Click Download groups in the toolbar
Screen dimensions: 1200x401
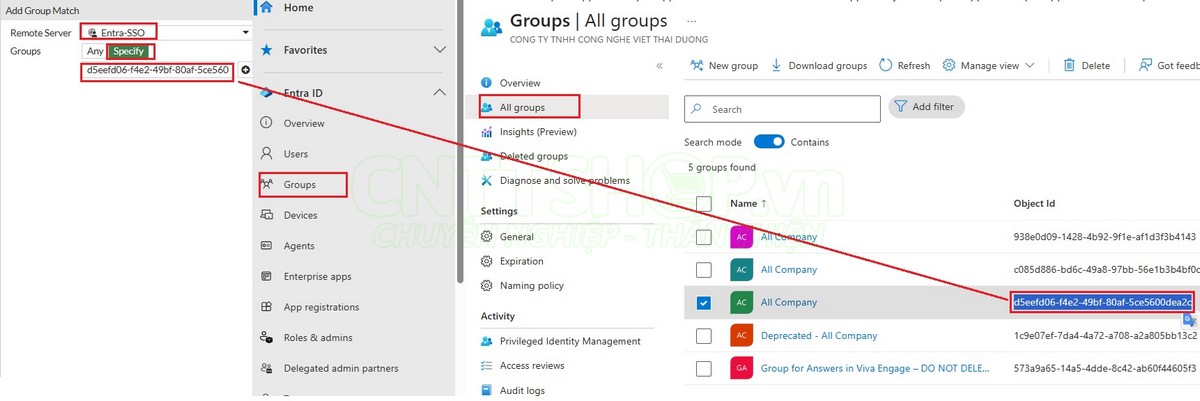819,66
